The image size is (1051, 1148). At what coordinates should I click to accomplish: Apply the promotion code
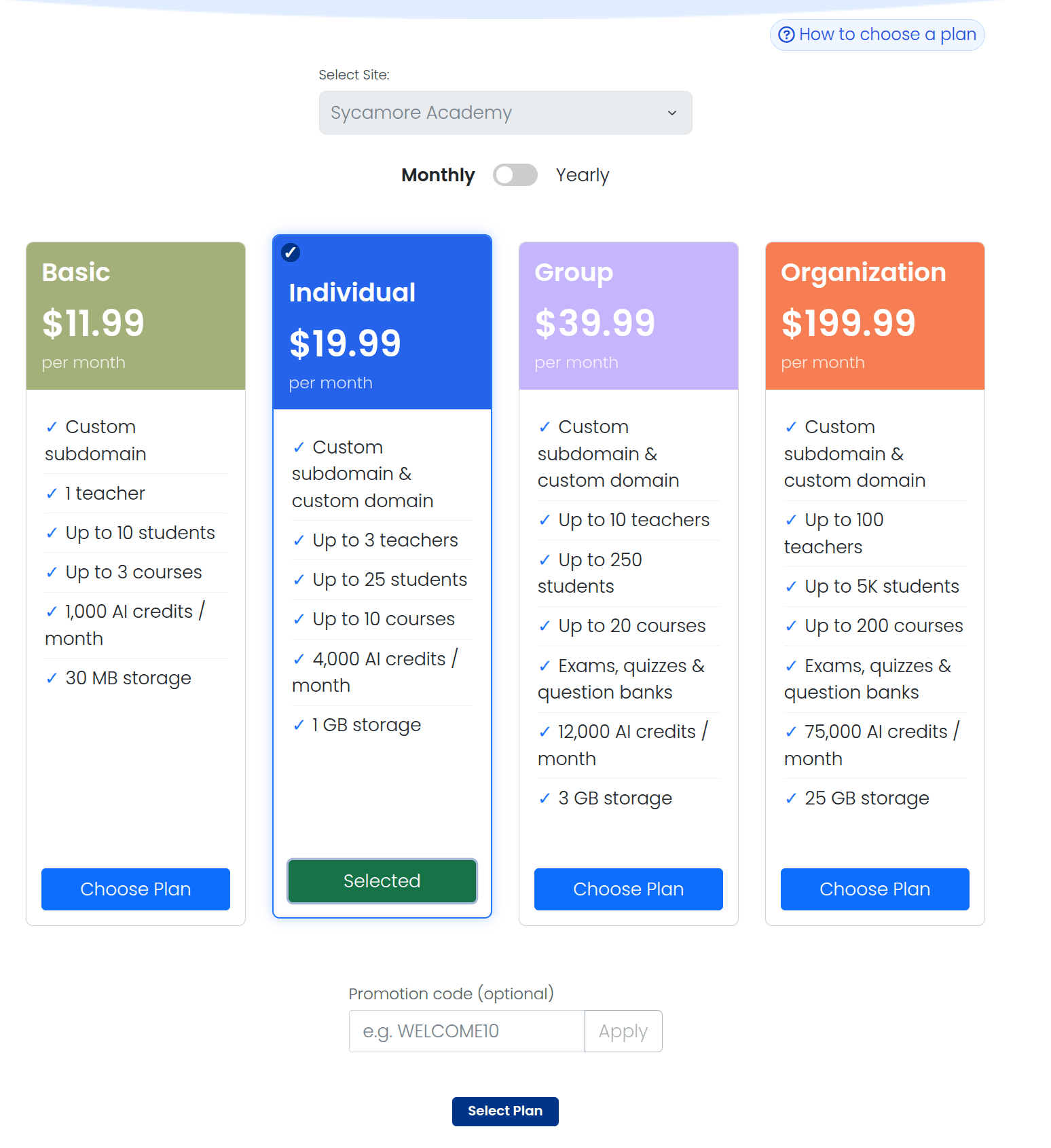click(623, 1031)
